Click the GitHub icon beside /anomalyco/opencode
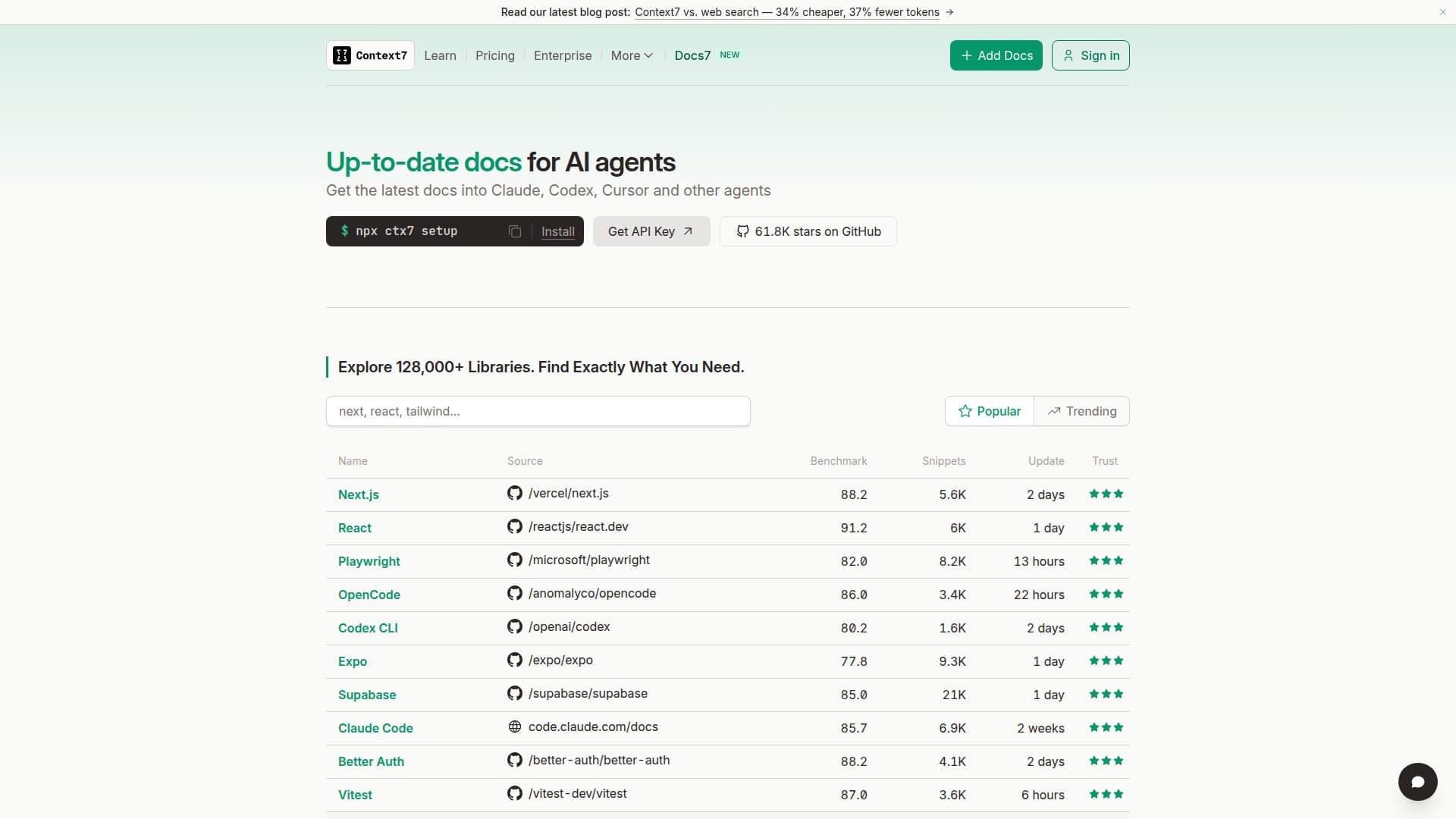Viewport: 1456px width, 819px height. (515, 593)
